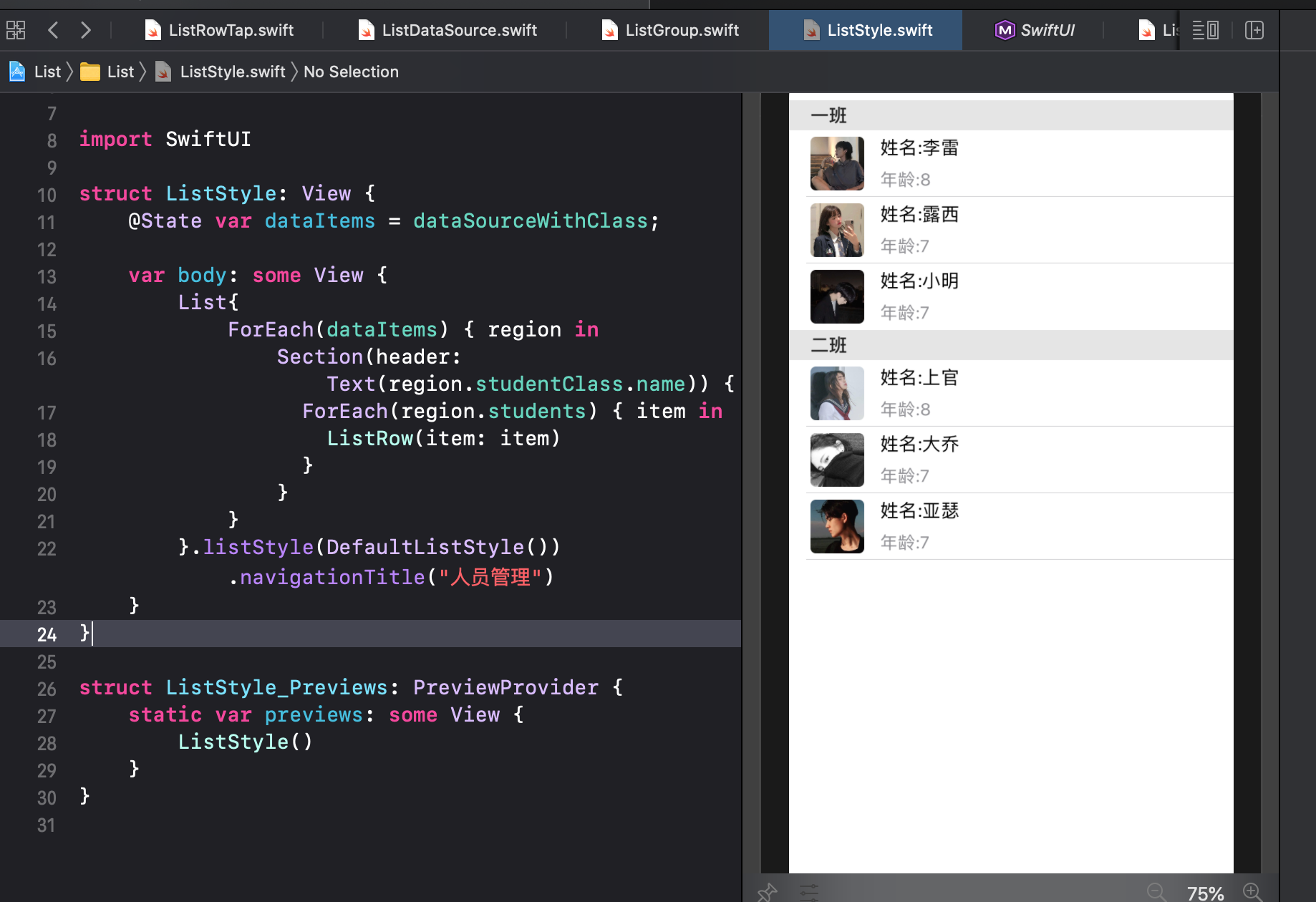Select the row text 姓名:大乔

click(x=919, y=445)
